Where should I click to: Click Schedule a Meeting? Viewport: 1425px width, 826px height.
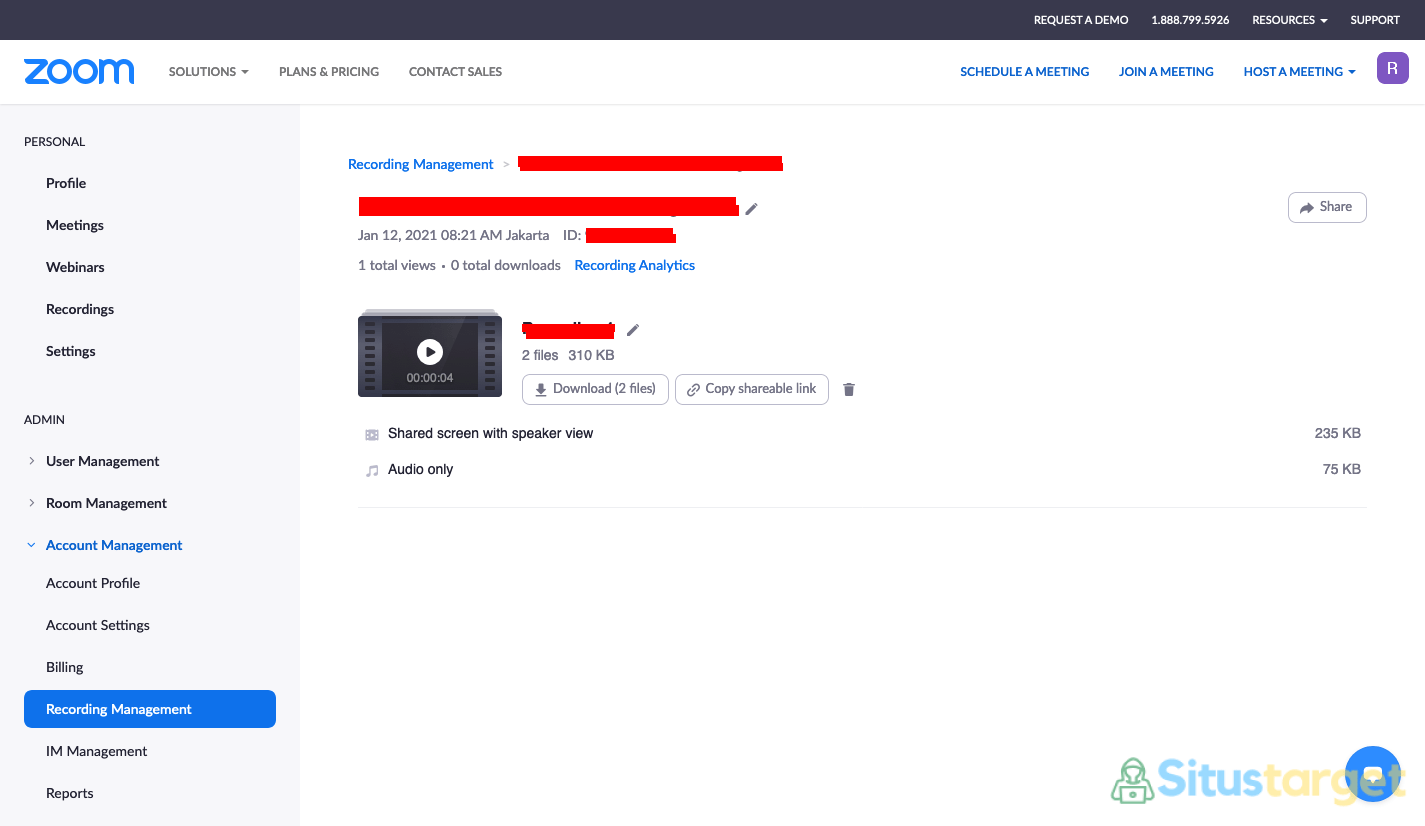point(1025,71)
